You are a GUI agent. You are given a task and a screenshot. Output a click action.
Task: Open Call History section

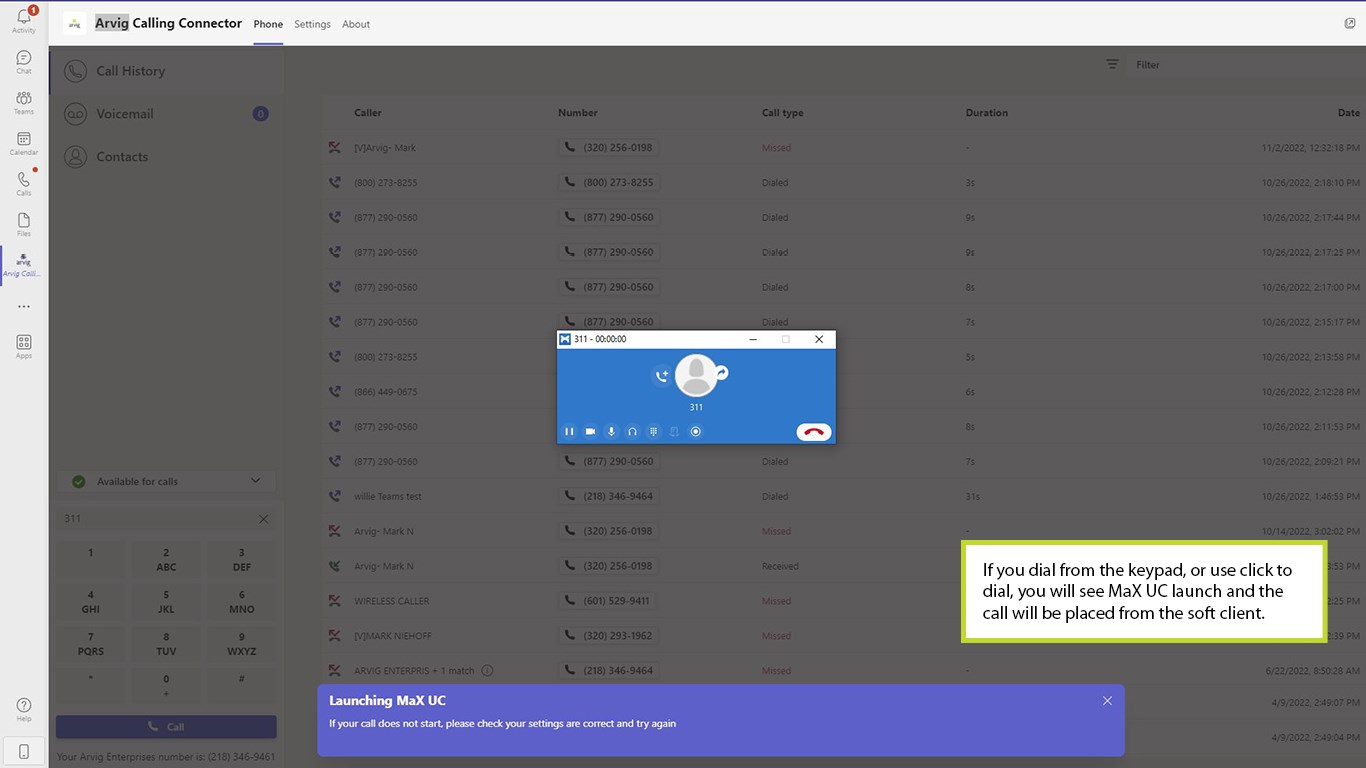coord(166,71)
